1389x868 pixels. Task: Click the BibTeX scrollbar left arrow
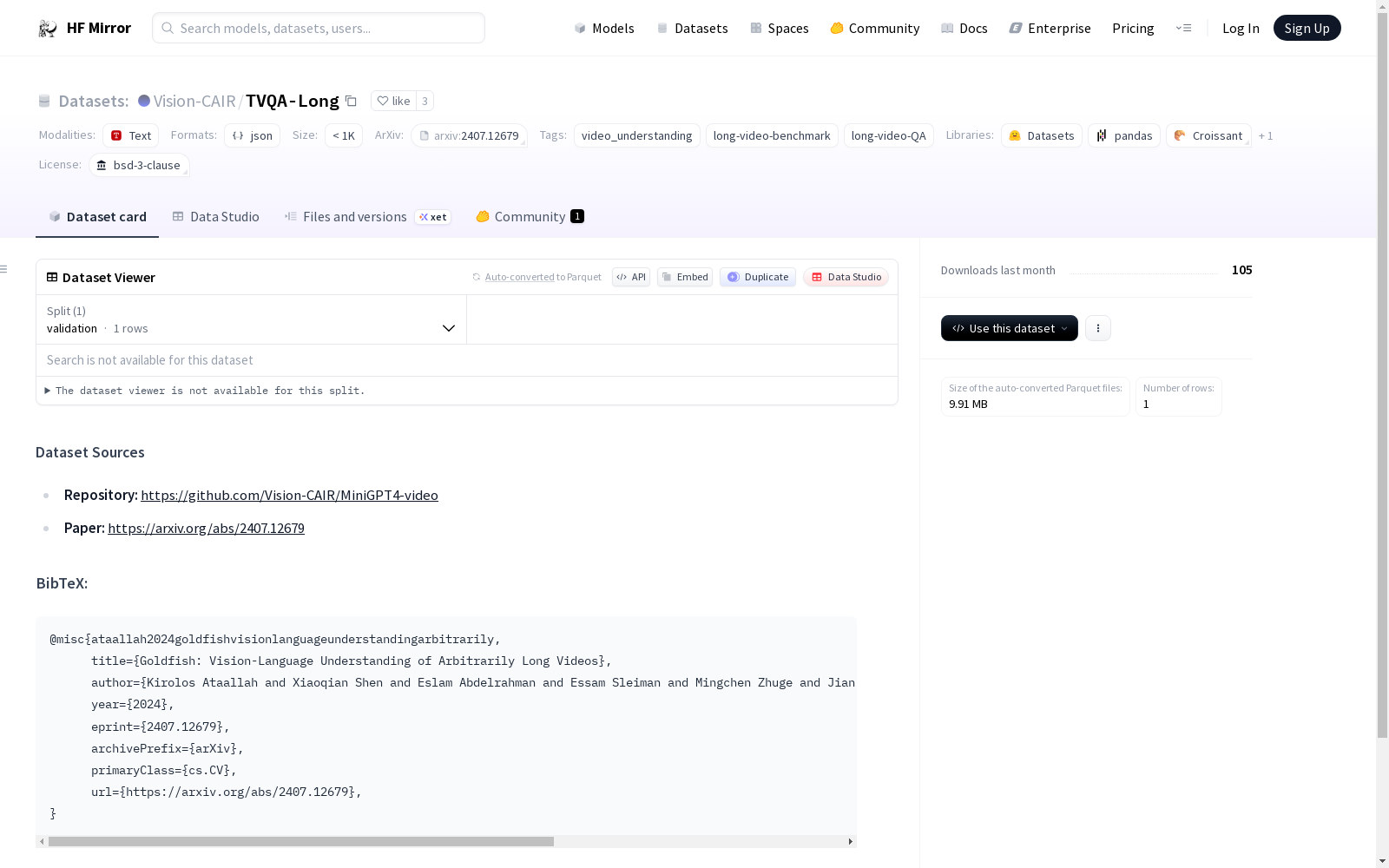coord(42,841)
